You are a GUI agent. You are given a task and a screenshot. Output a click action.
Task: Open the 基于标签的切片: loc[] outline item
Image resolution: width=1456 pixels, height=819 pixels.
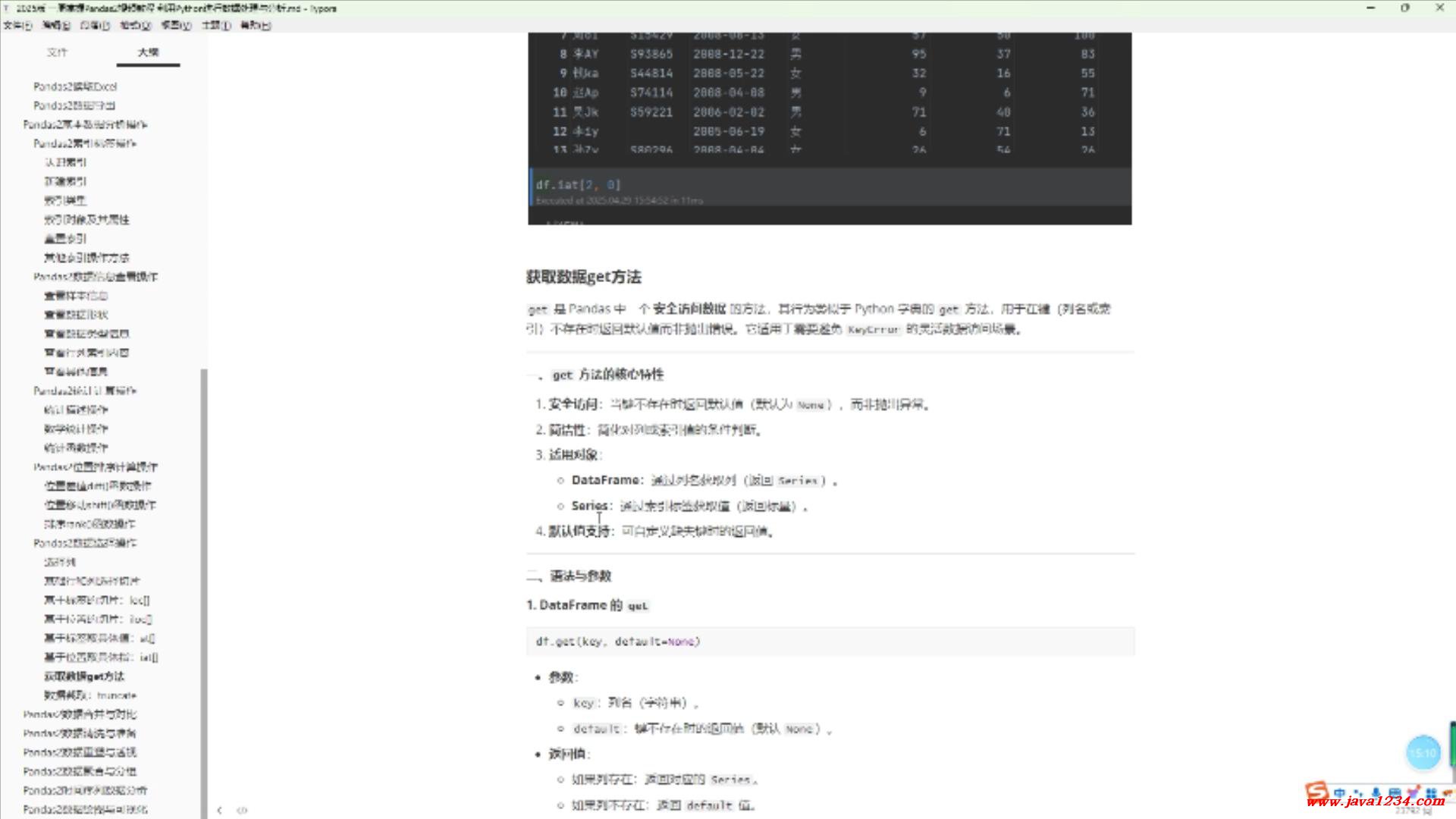coord(96,600)
